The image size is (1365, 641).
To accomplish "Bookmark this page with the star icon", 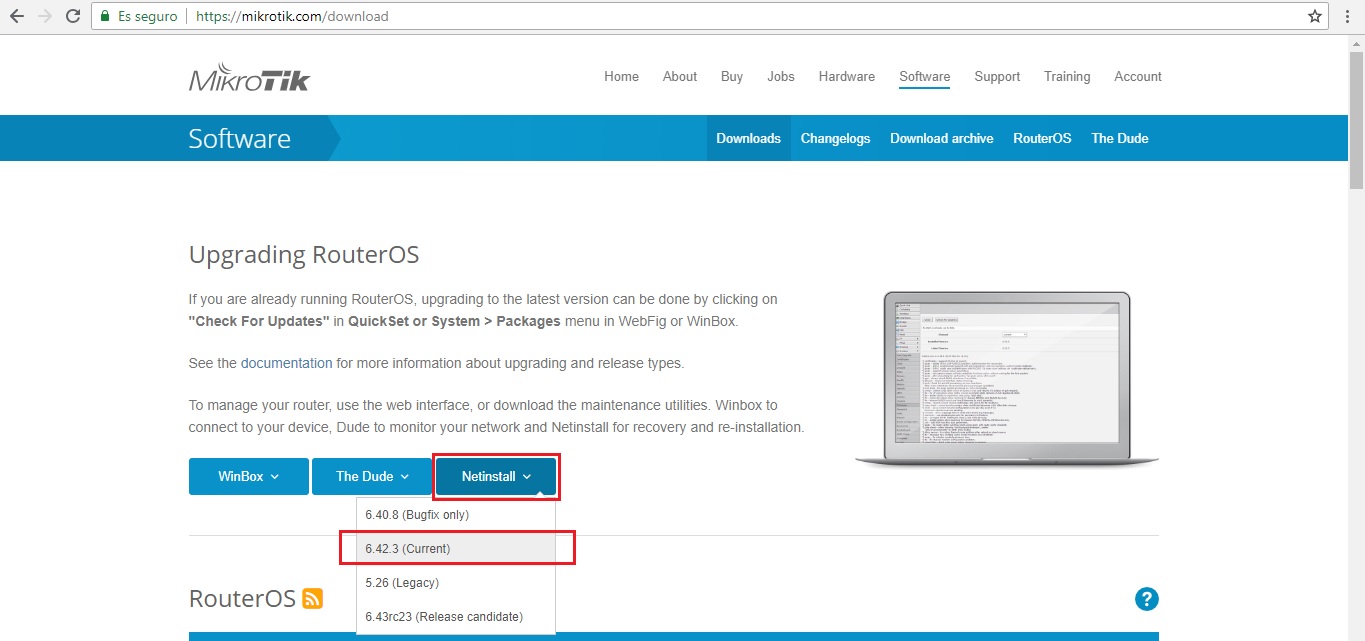I will [x=1315, y=16].
